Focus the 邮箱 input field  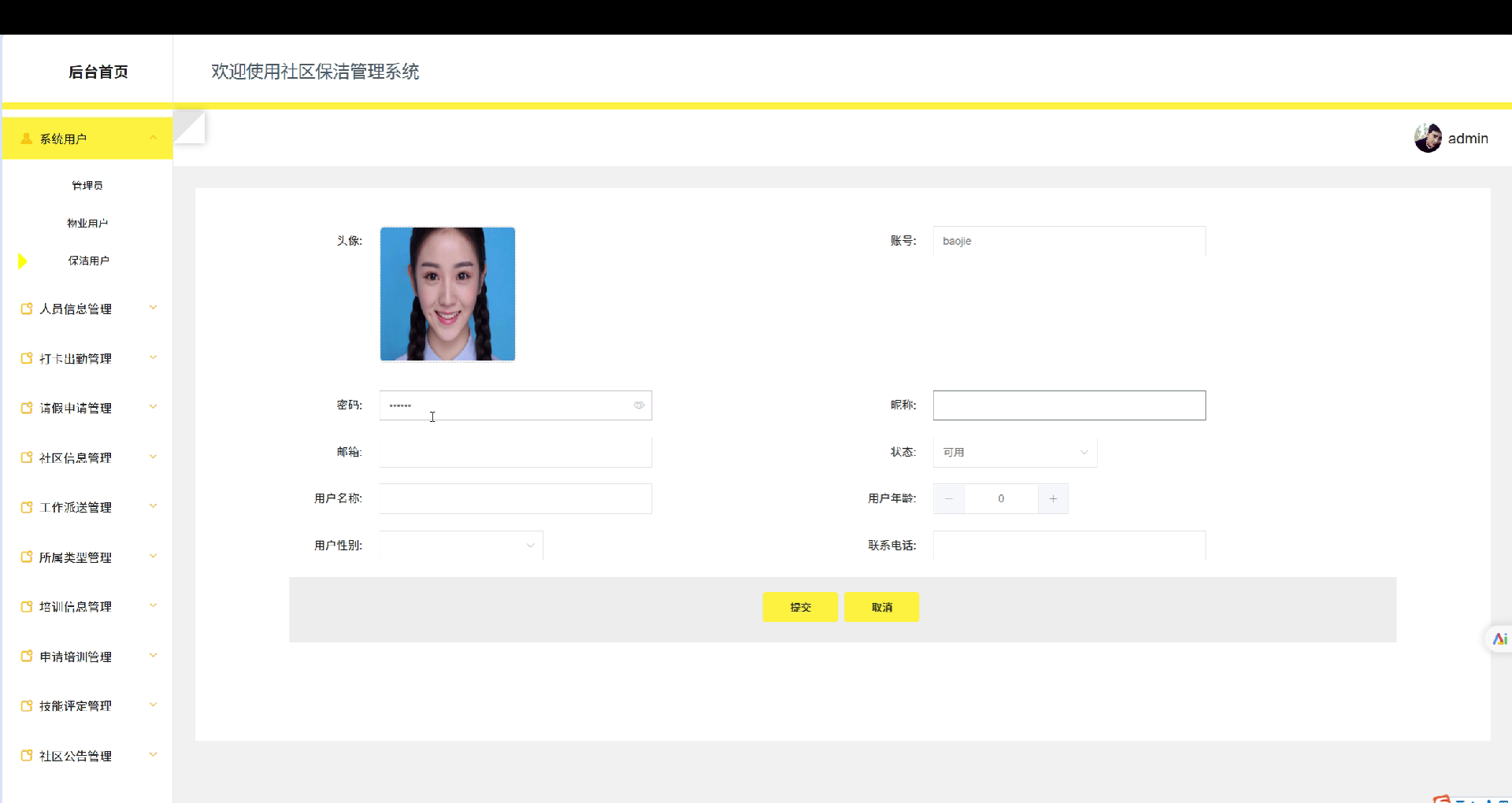tap(516, 452)
